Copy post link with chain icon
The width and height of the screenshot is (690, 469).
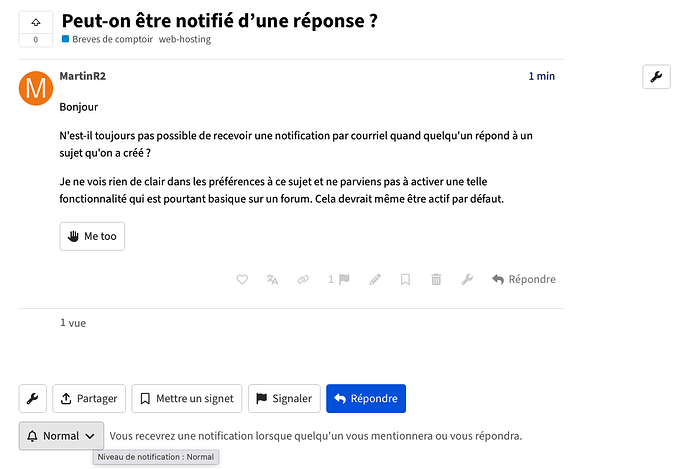point(303,279)
